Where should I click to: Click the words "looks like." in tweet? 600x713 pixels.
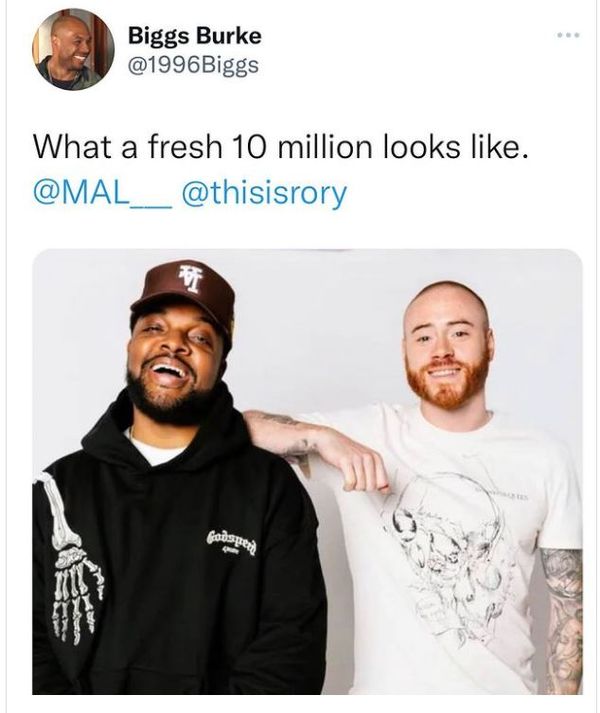pyautogui.click(x=455, y=146)
